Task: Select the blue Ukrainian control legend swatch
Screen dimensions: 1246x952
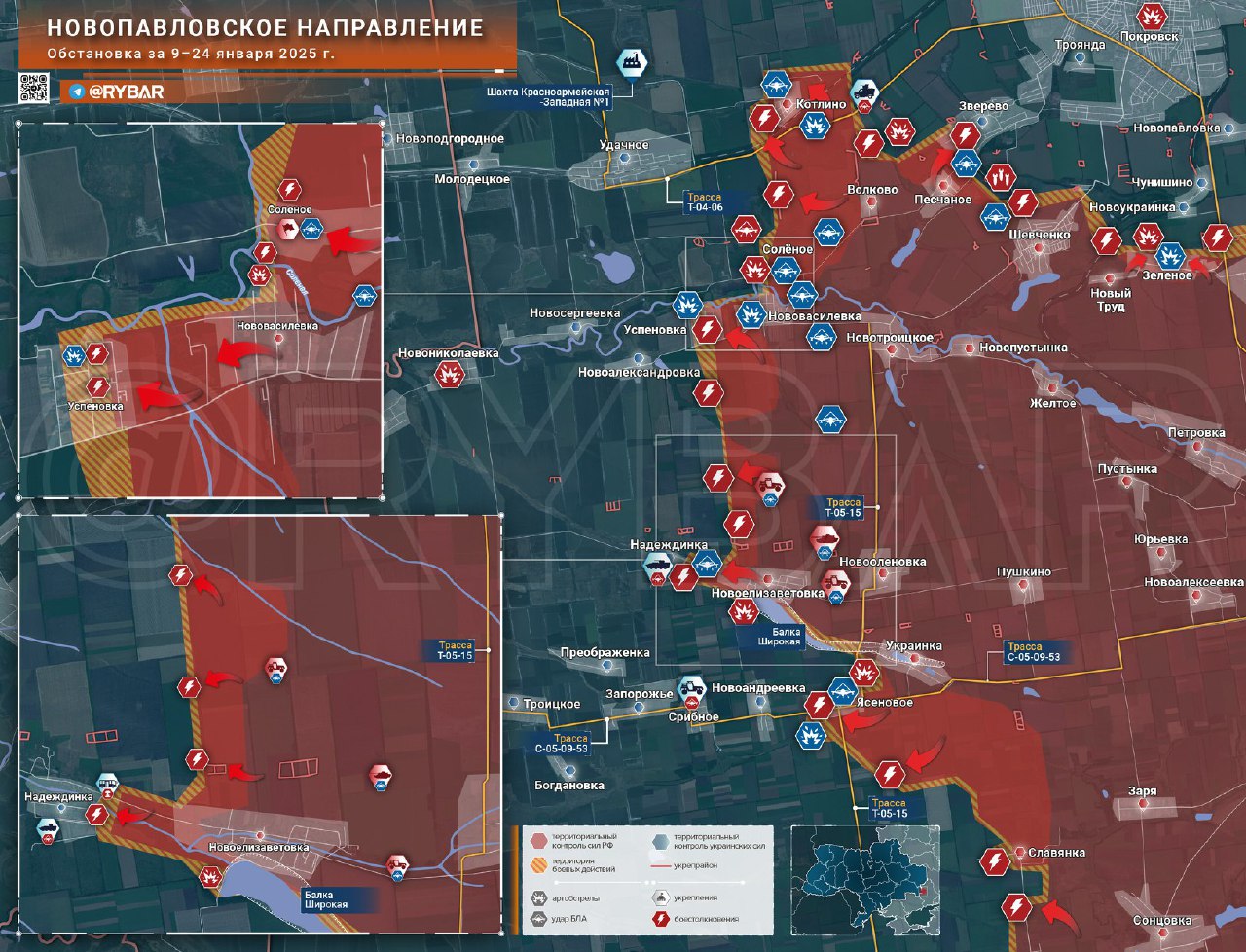Action: pos(661,841)
